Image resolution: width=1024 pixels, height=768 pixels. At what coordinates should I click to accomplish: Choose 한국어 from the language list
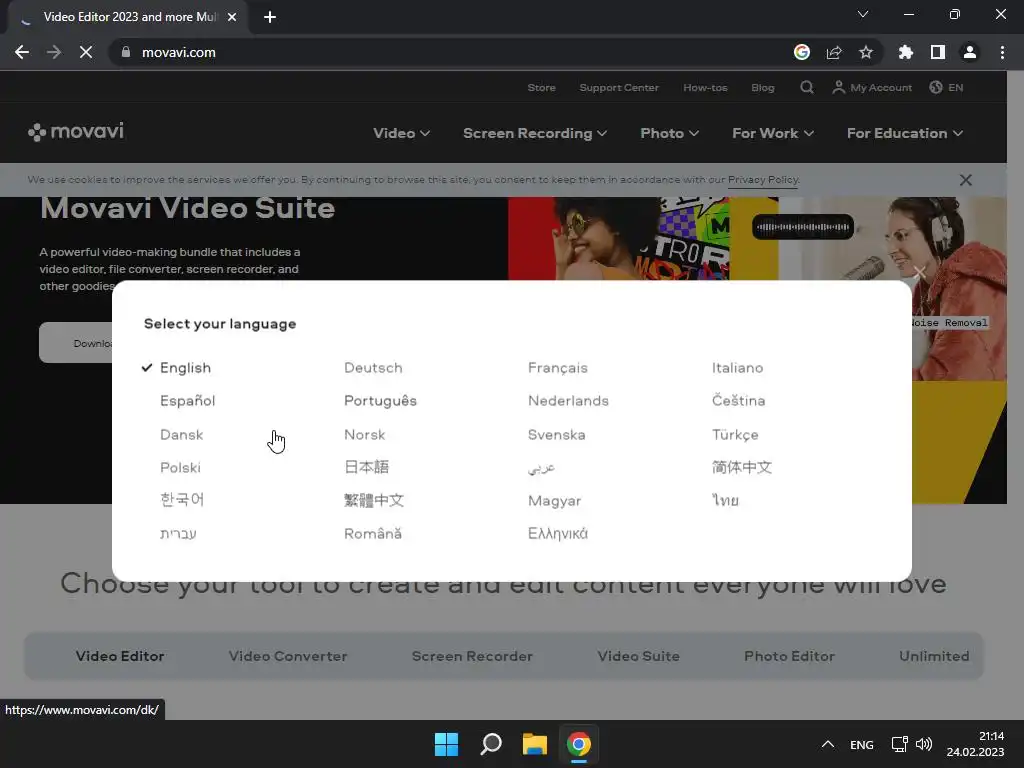click(182, 500)
